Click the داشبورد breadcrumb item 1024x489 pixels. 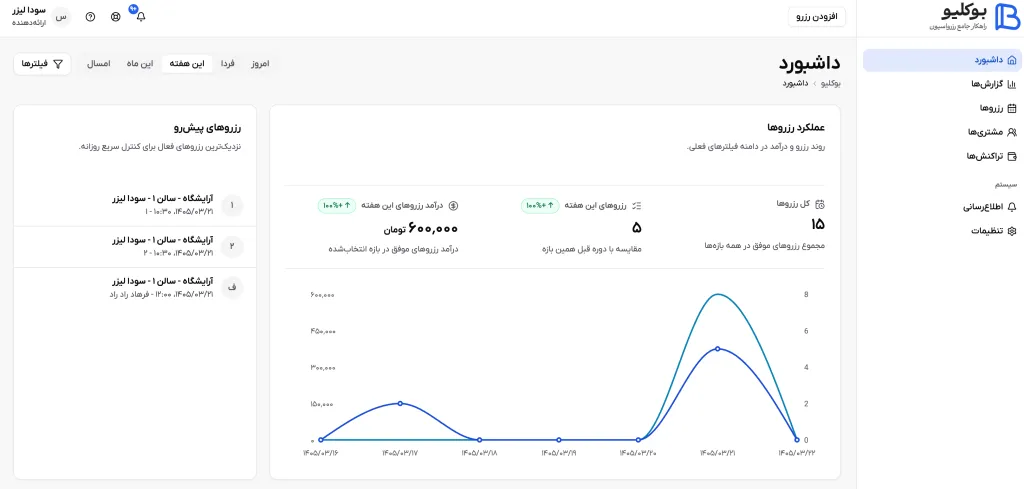point(797,84)
